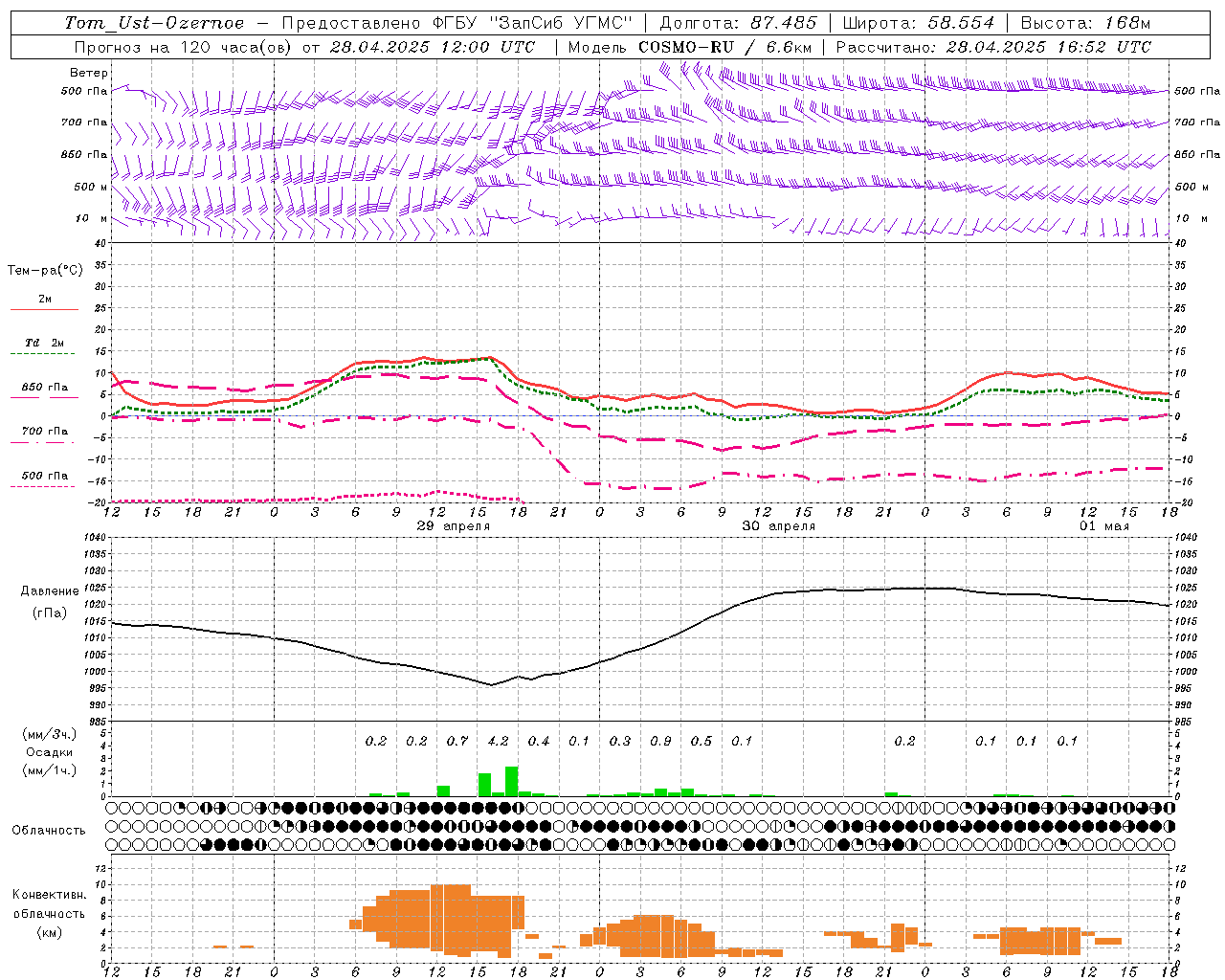Click the 29 апреля date label
1225x980 pixels.
click(454, 526)
